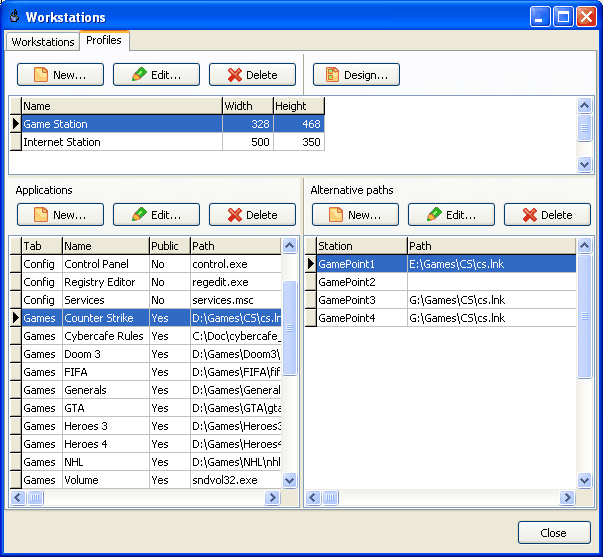Select the Cybercafe Rules application row

tap(104, 337)
